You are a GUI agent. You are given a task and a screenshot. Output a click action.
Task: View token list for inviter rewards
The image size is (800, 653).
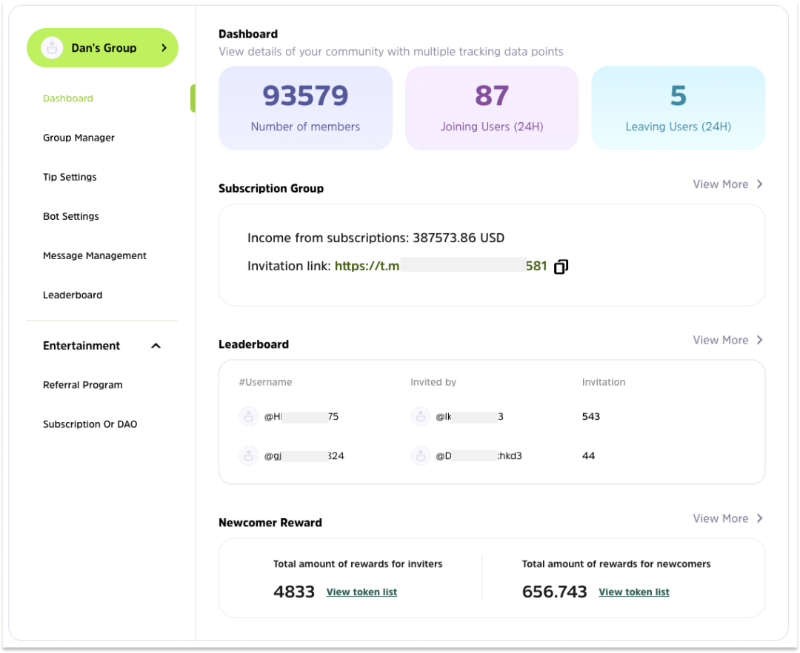(x=361, y=592)
